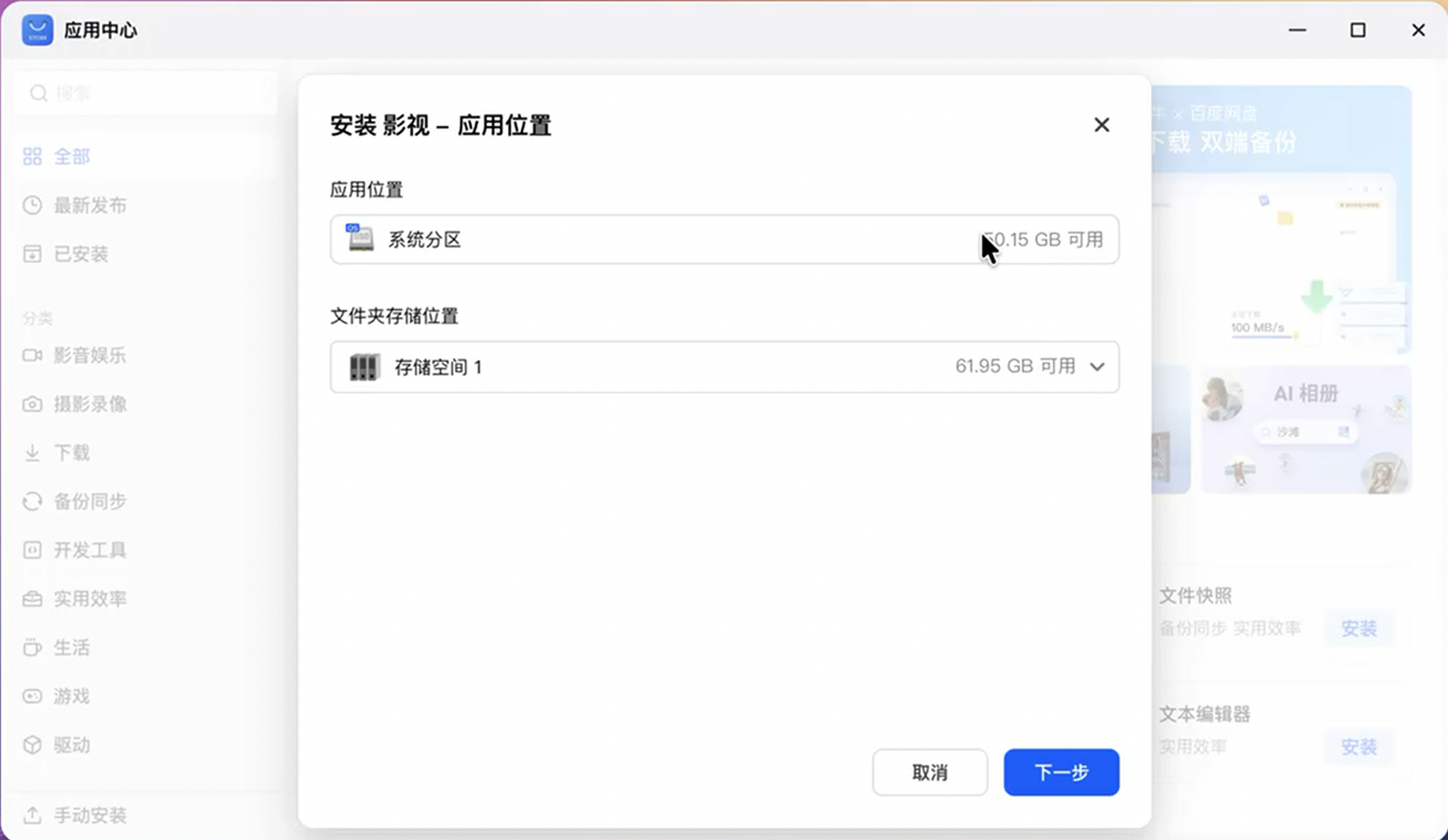Click the 手动安装 upload icon
The width and height of the screenshot is (1448, 840).
pyautogui.click(x=32, y=815)
